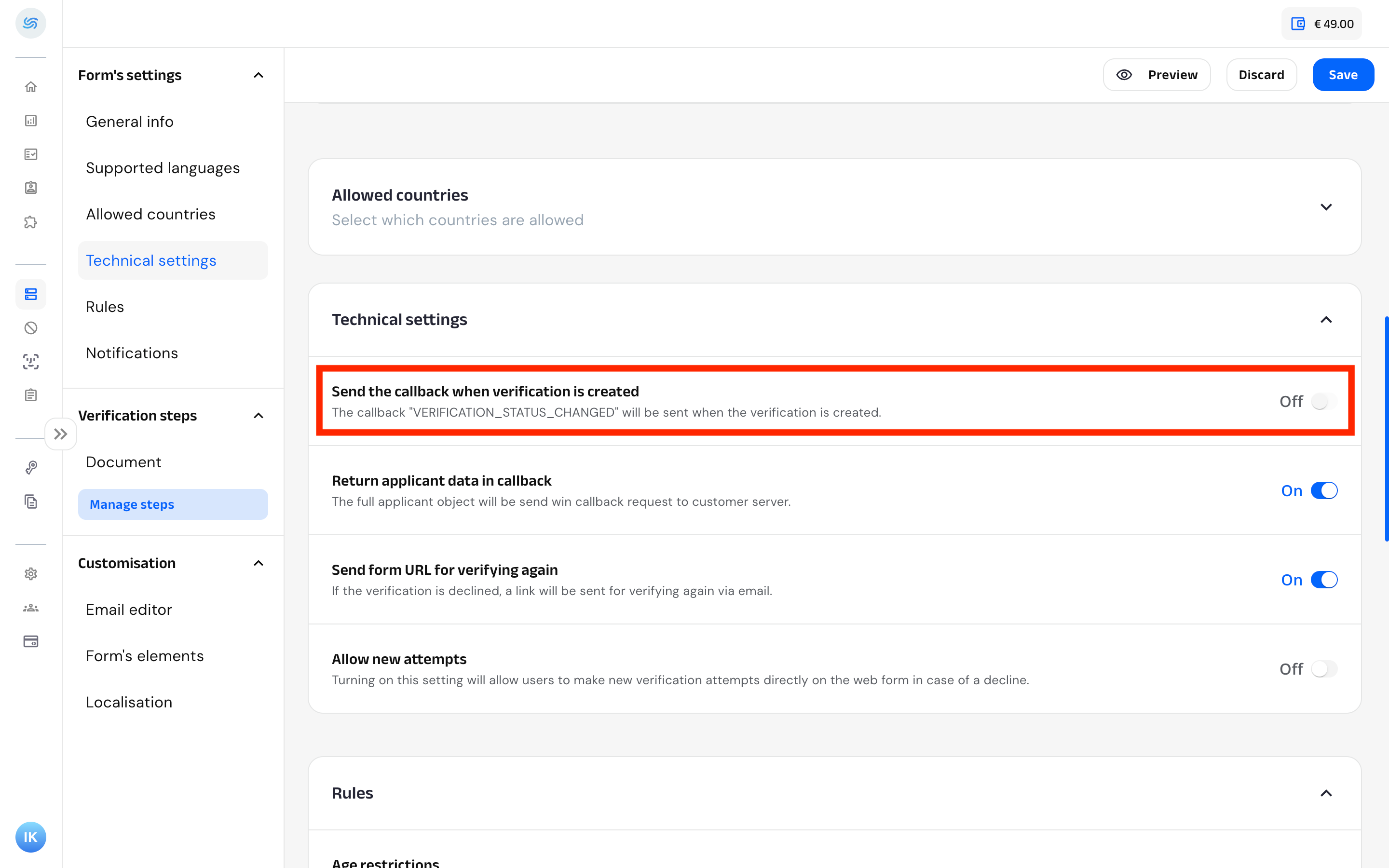Open the home icon in sidebar
1389x868 pixels.
pos(31,87)
